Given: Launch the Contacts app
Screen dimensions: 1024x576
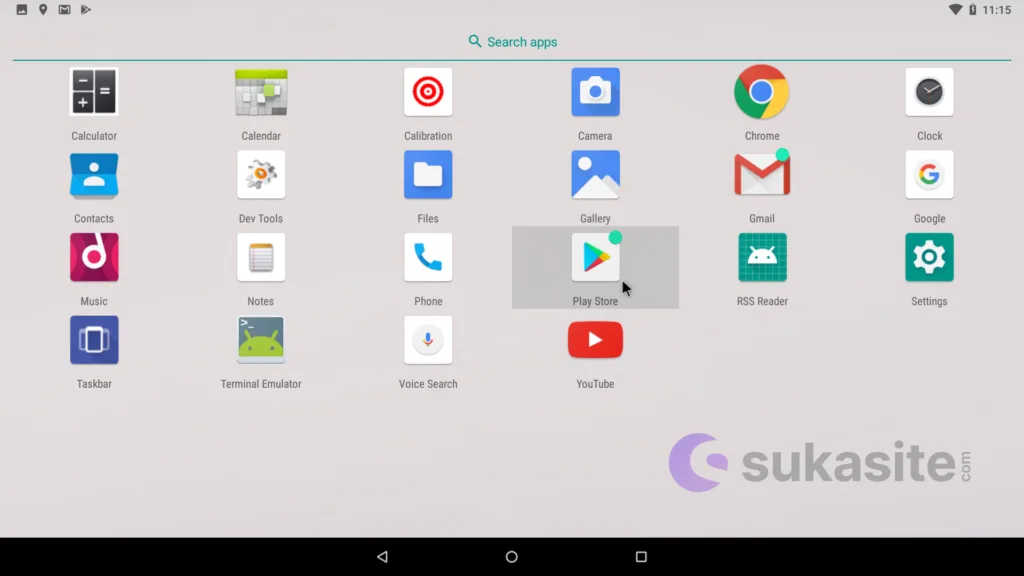Looking at the screenshot, I should [94, 175].
